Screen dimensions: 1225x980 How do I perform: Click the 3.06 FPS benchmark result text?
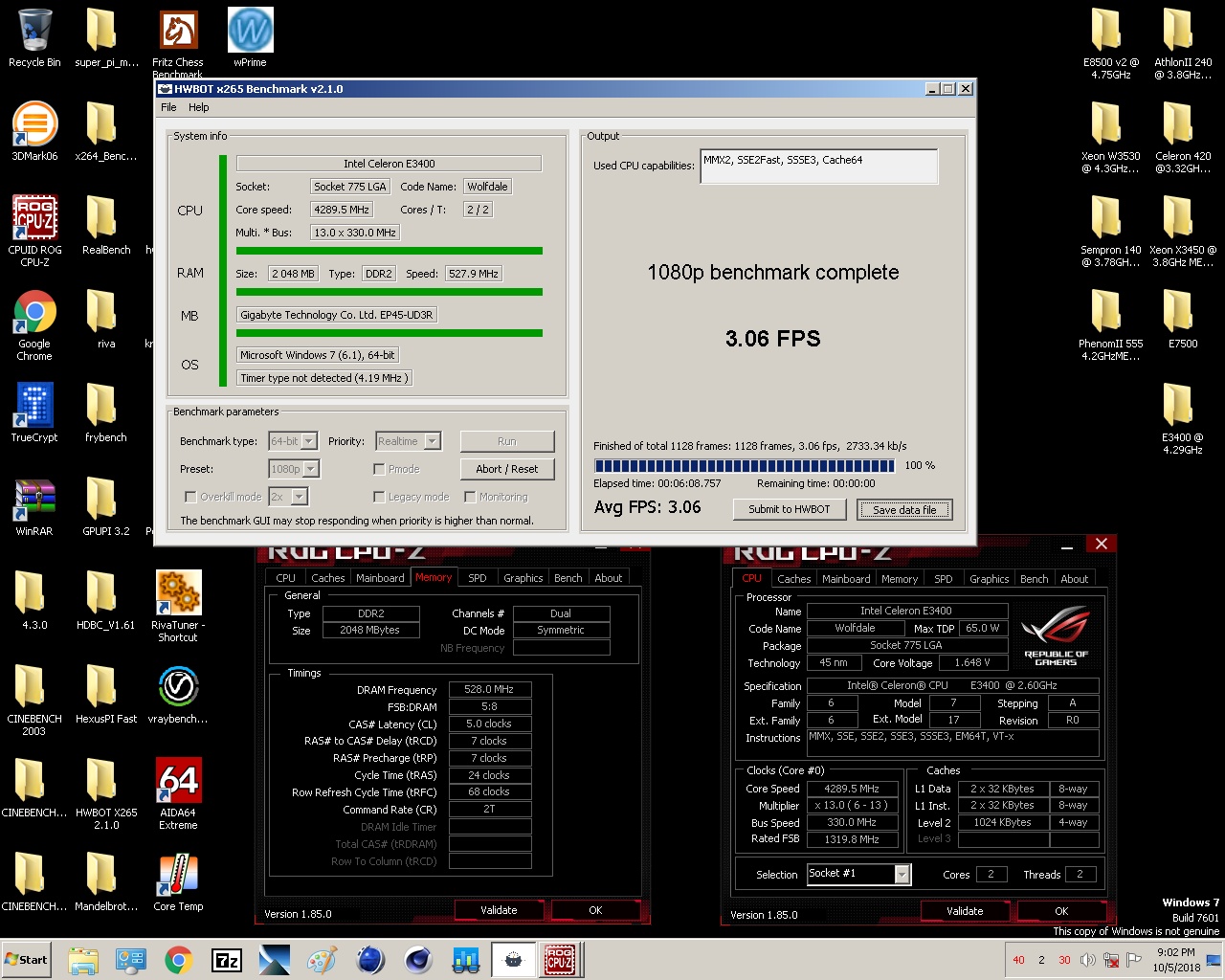pyautogui.click(x=772, y=338)
